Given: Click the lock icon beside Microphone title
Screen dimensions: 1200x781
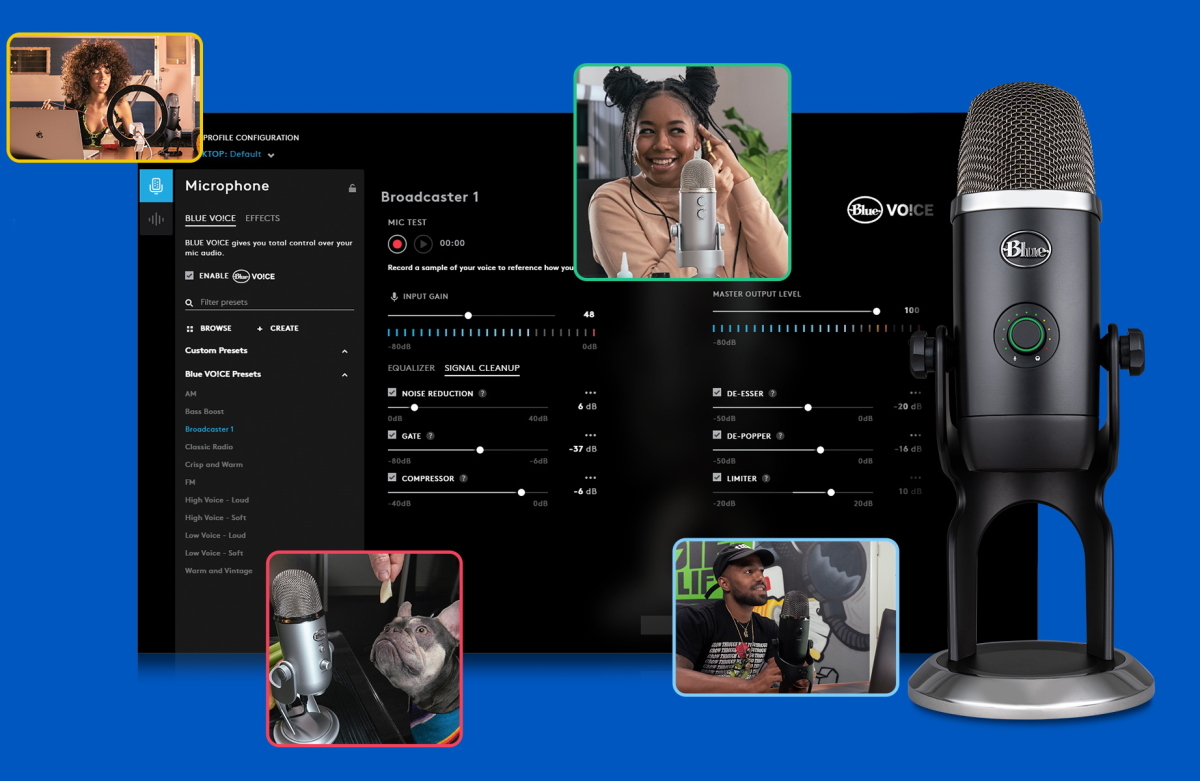Looking at the screenshot, I should pyautogui.click(x=352, y=187).
